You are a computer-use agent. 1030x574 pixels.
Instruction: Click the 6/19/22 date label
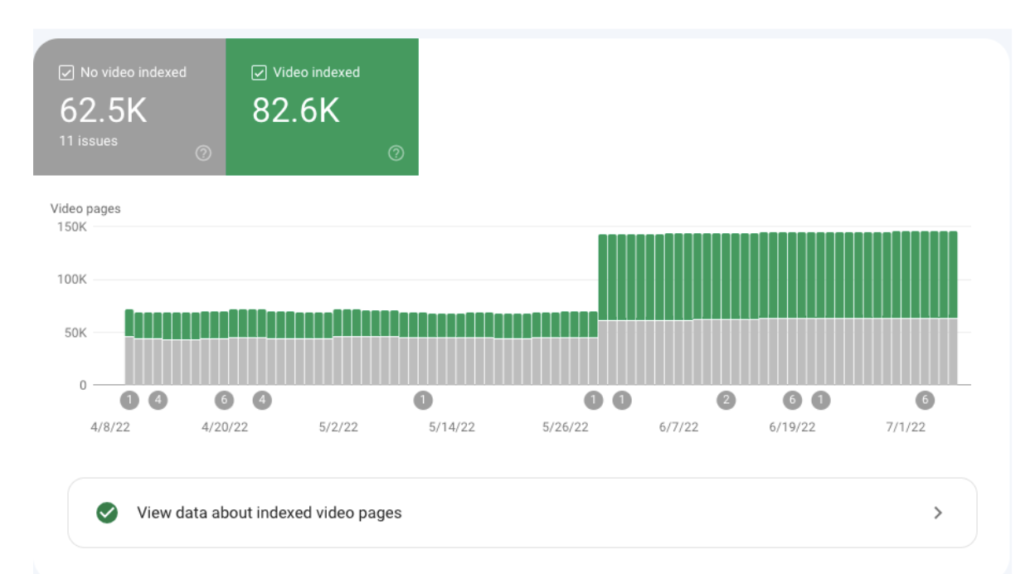click(792, 427)
